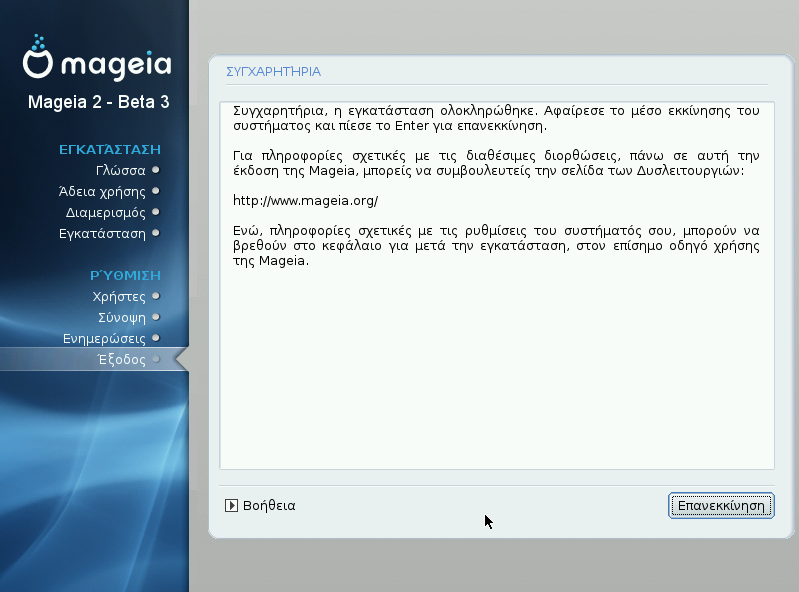Select the Άδεια χρήσης step in the sidebar
The image size is (799, 592).
click(102, 192)
